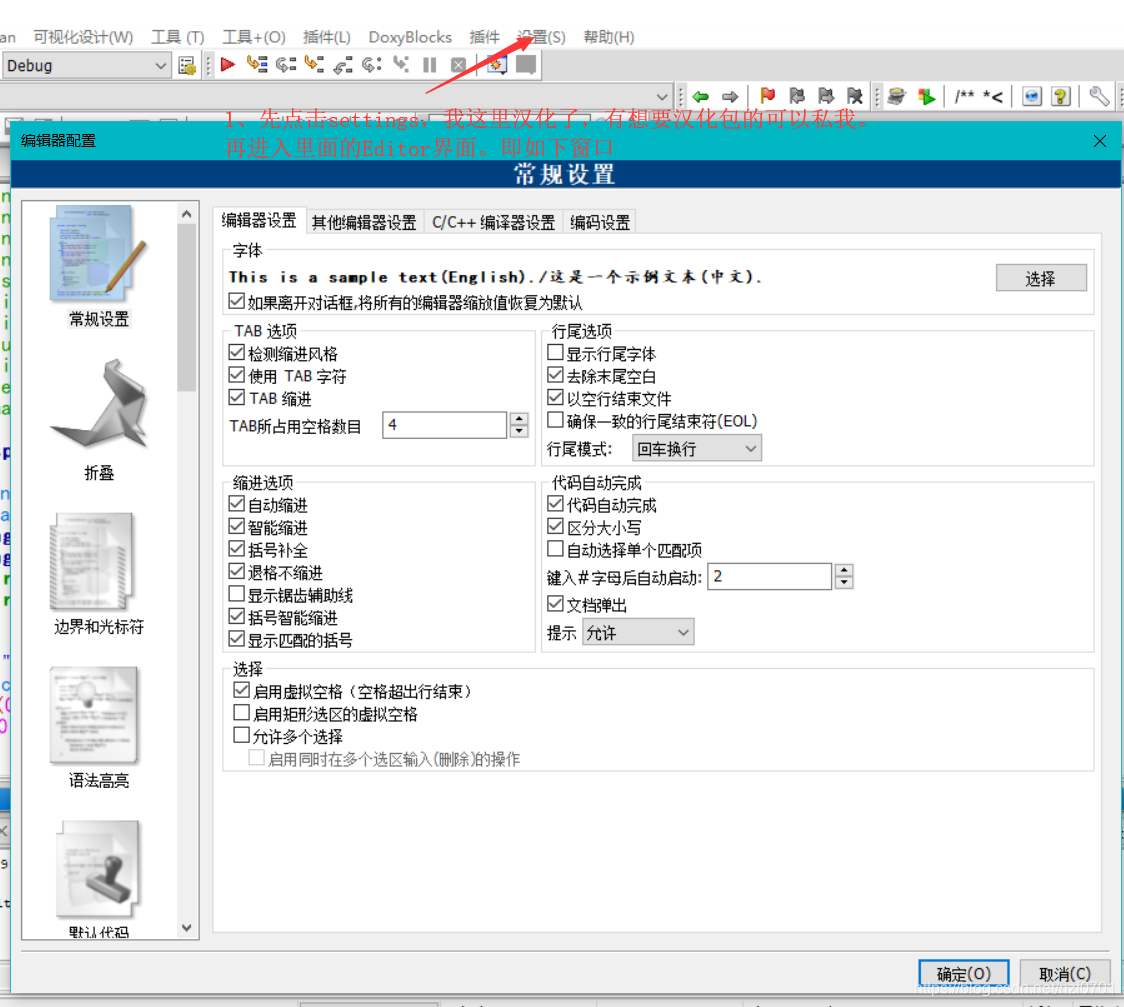
Task: Click the 选择 font selection button
Action: (x=1041, y=277)
